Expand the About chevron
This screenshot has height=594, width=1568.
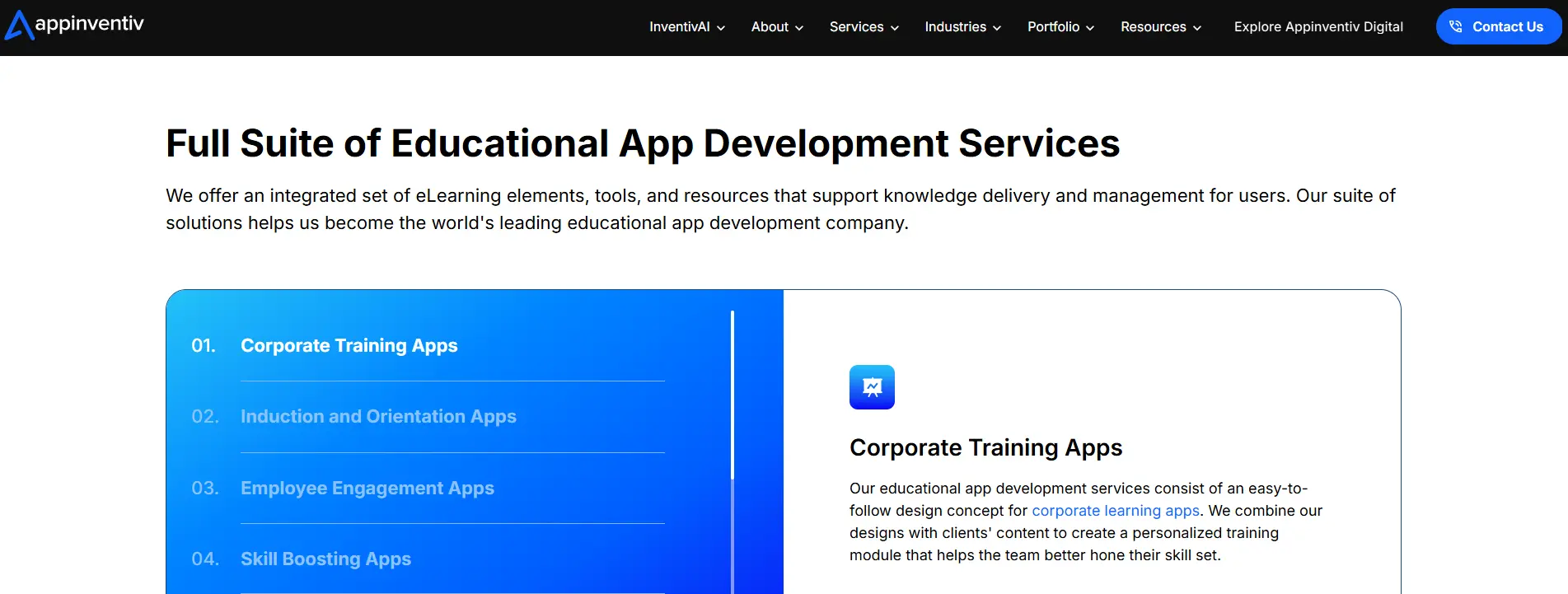point(799,28)
